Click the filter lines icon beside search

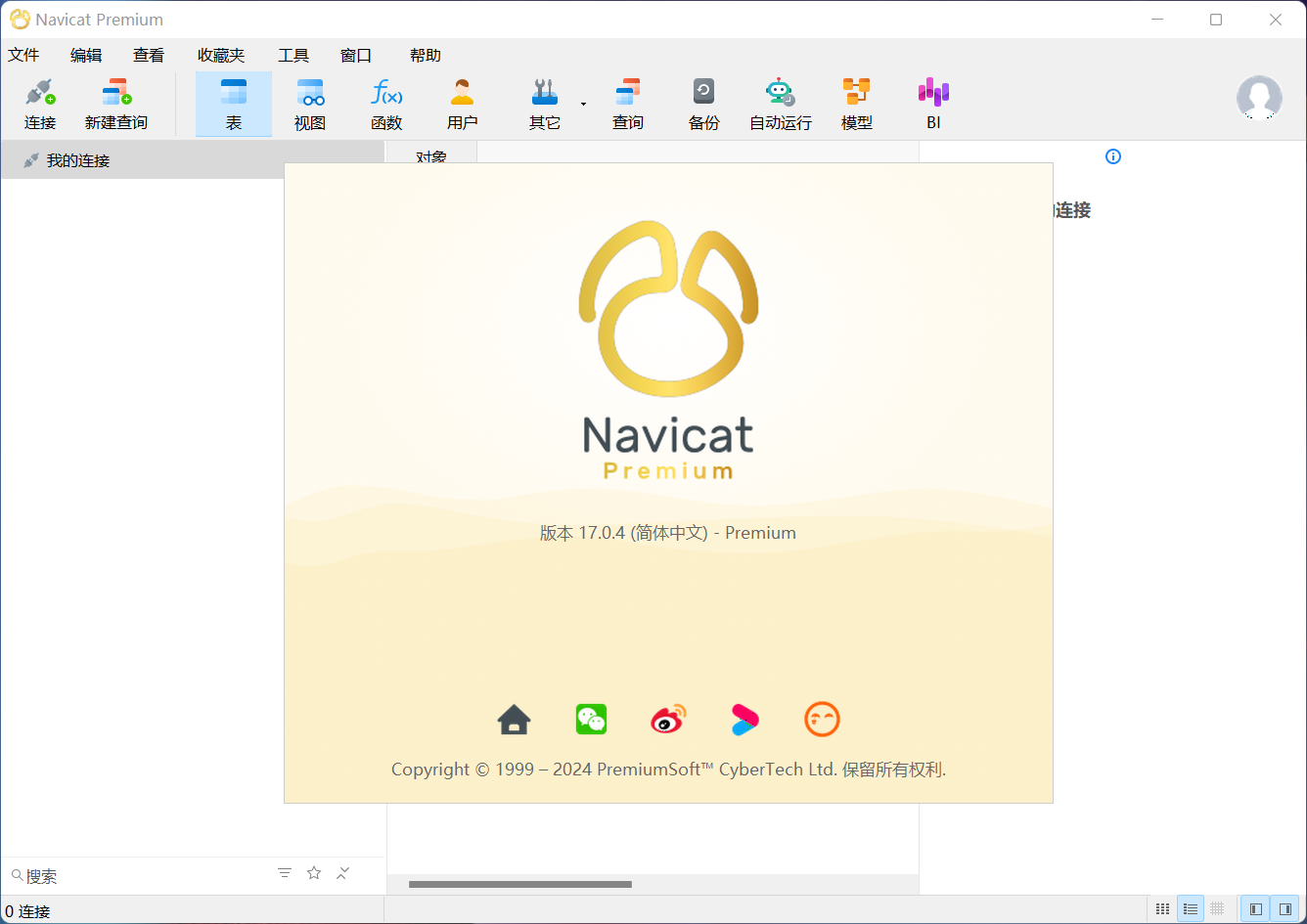click(285, 873)
